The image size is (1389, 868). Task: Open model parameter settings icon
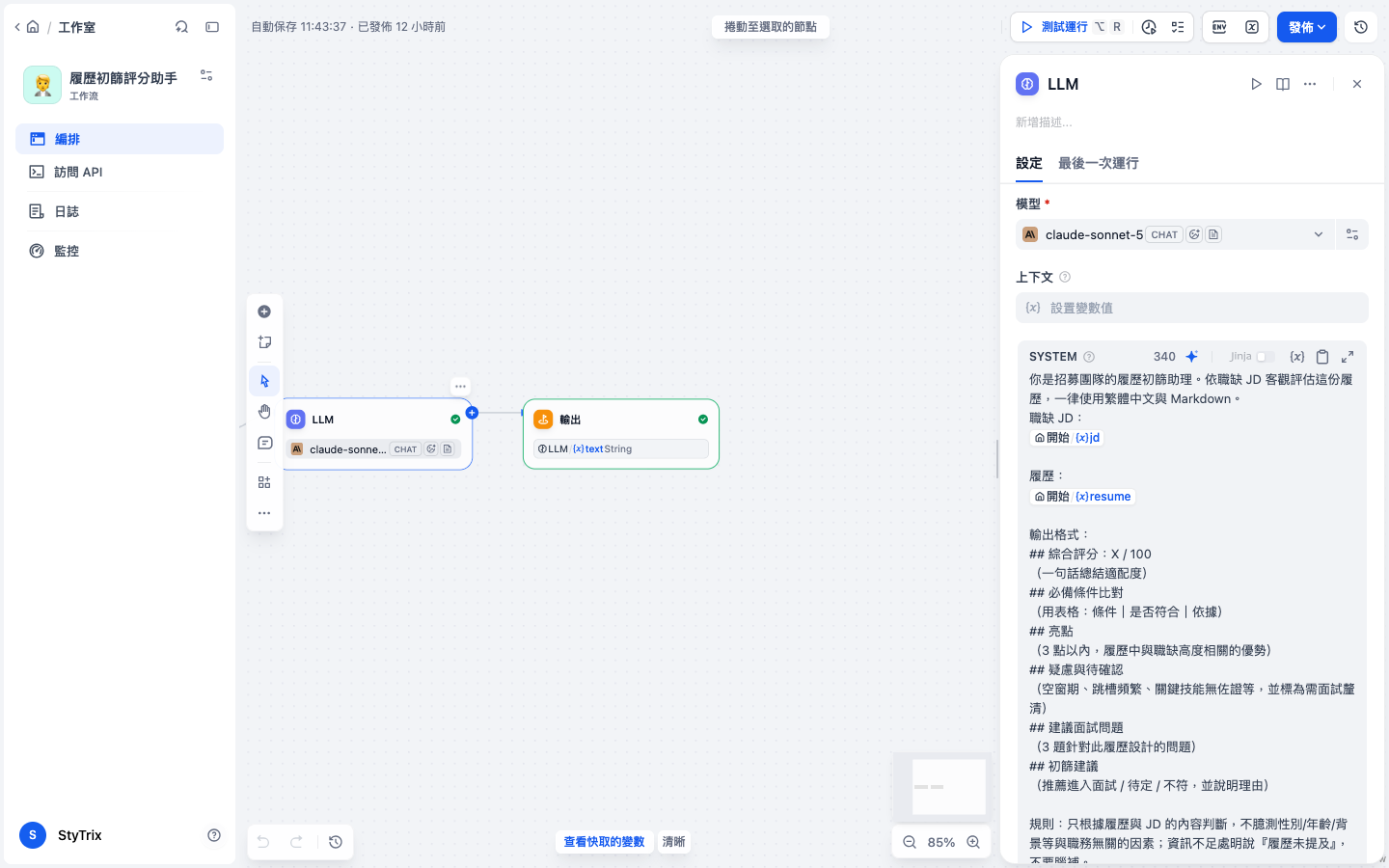tap(1352, 234)
